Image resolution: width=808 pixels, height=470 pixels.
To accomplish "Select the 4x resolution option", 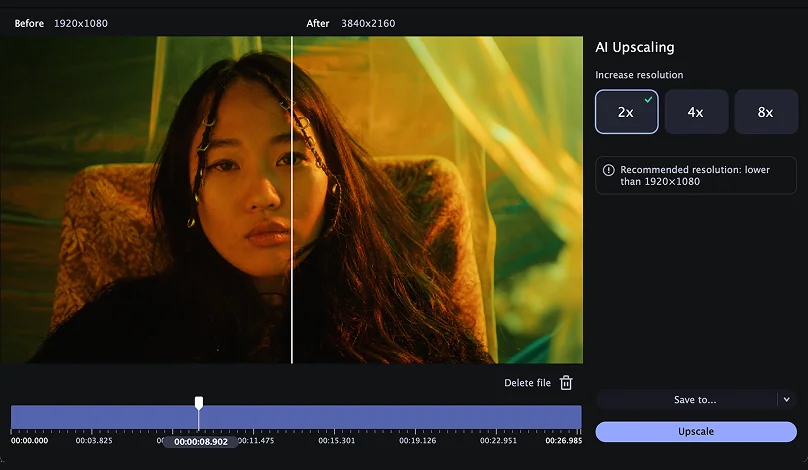I will (x=696, y=112).
